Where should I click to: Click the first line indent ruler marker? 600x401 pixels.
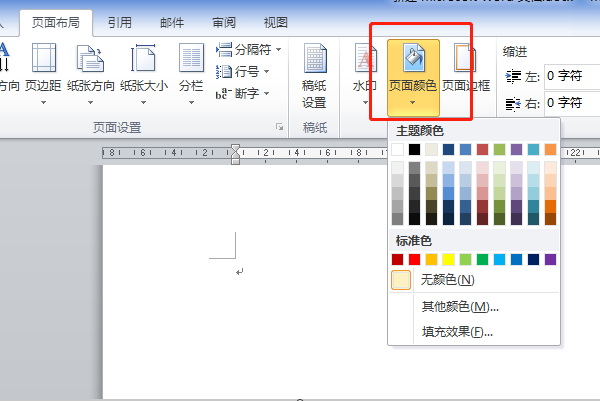235,148
